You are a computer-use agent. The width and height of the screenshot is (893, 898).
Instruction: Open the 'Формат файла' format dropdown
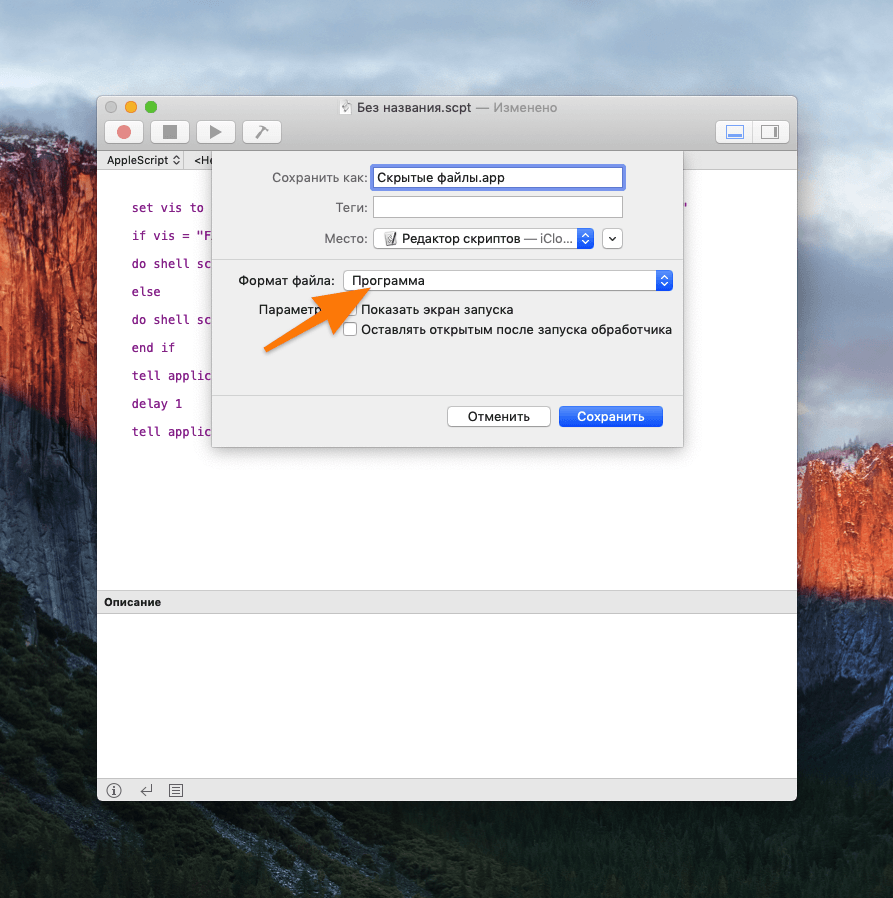point(508,281)
